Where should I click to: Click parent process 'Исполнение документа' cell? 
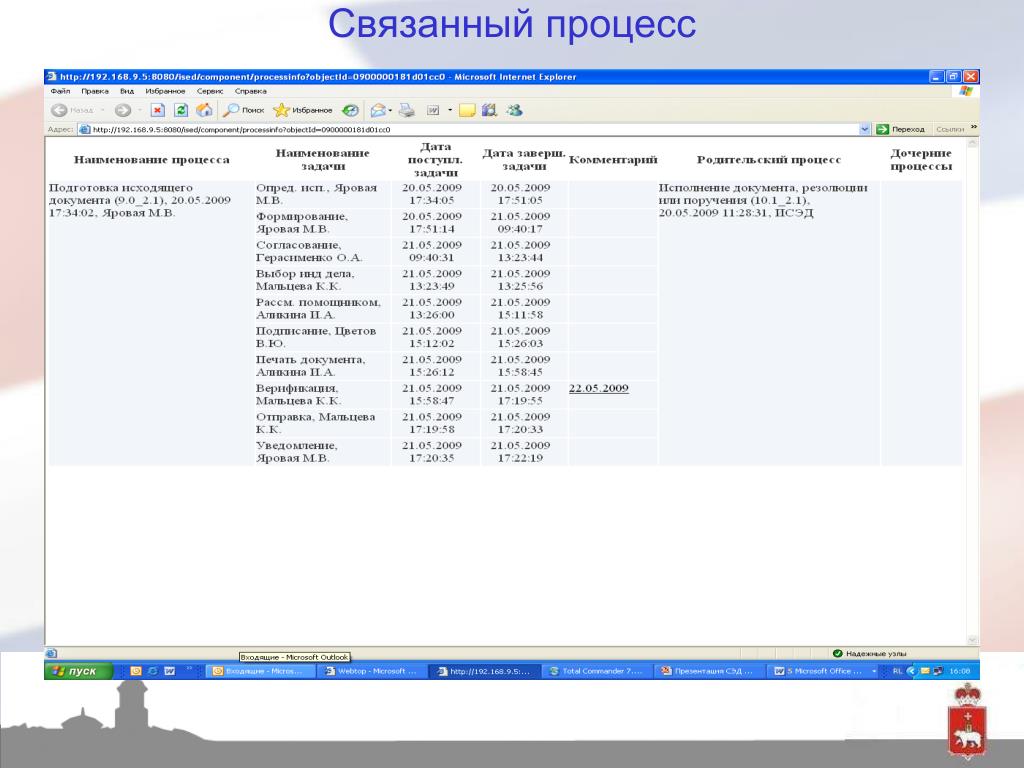tap(769, 323)
